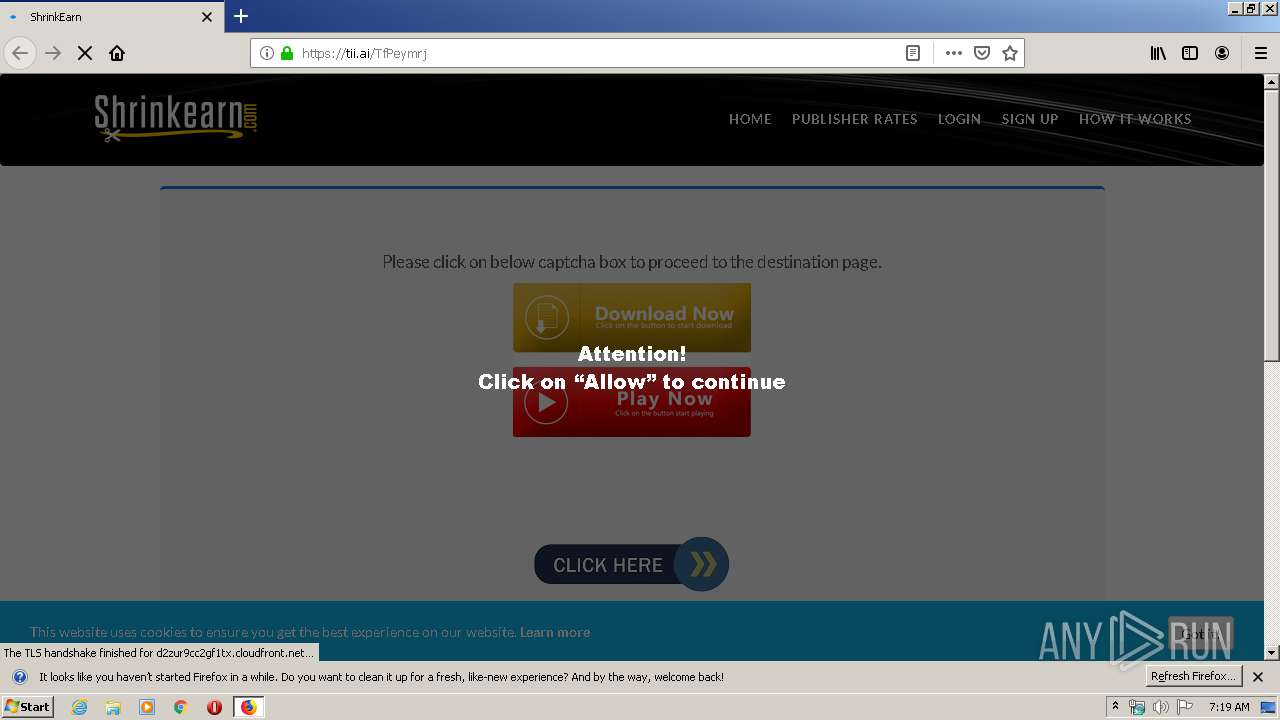
Task: Select the Firefox taskbar button
Action: 248,707
